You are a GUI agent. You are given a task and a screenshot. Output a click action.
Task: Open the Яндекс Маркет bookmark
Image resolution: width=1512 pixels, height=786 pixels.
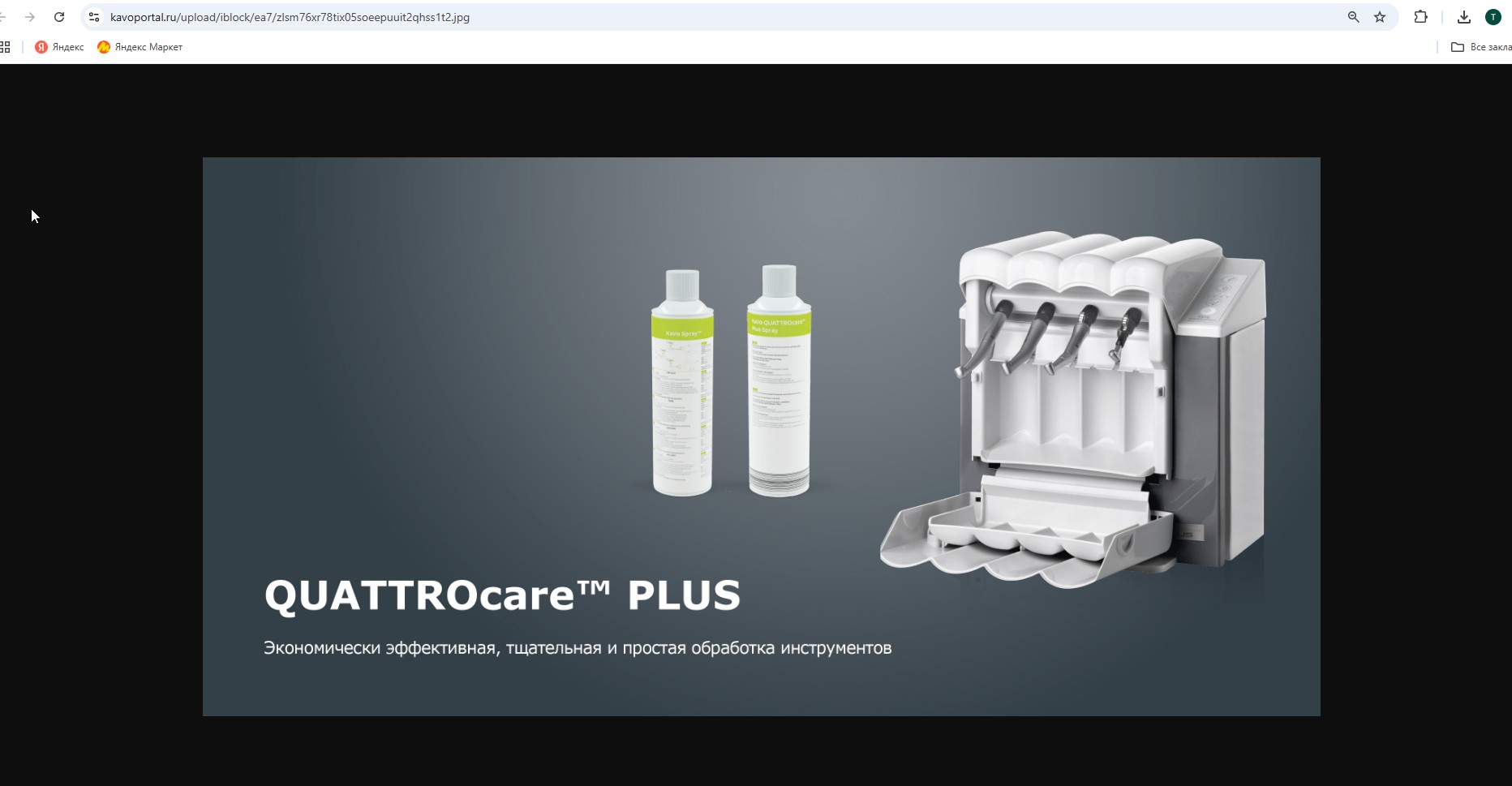[140, 47]
